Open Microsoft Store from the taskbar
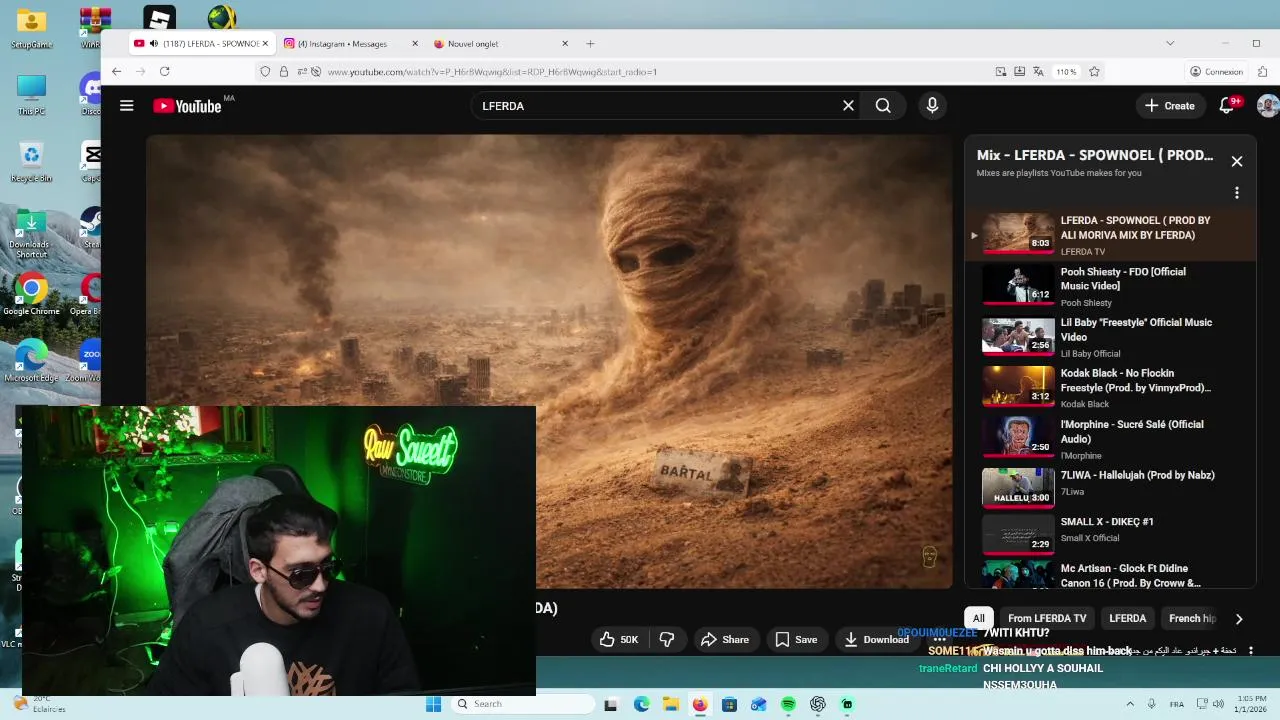Screen dimensions: 1280x720 coord(729,704)
